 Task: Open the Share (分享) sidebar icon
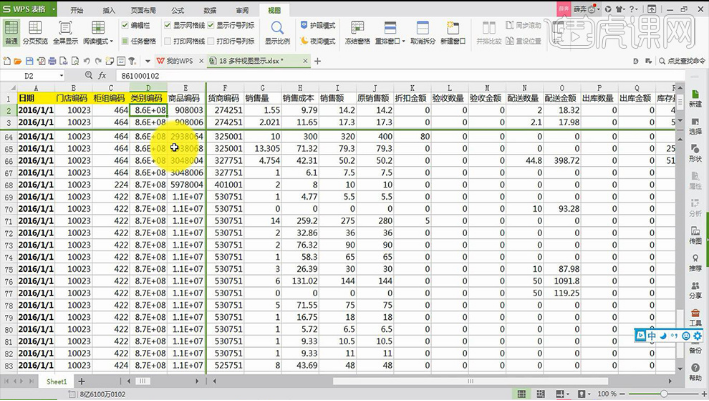(x=695, y=286)
